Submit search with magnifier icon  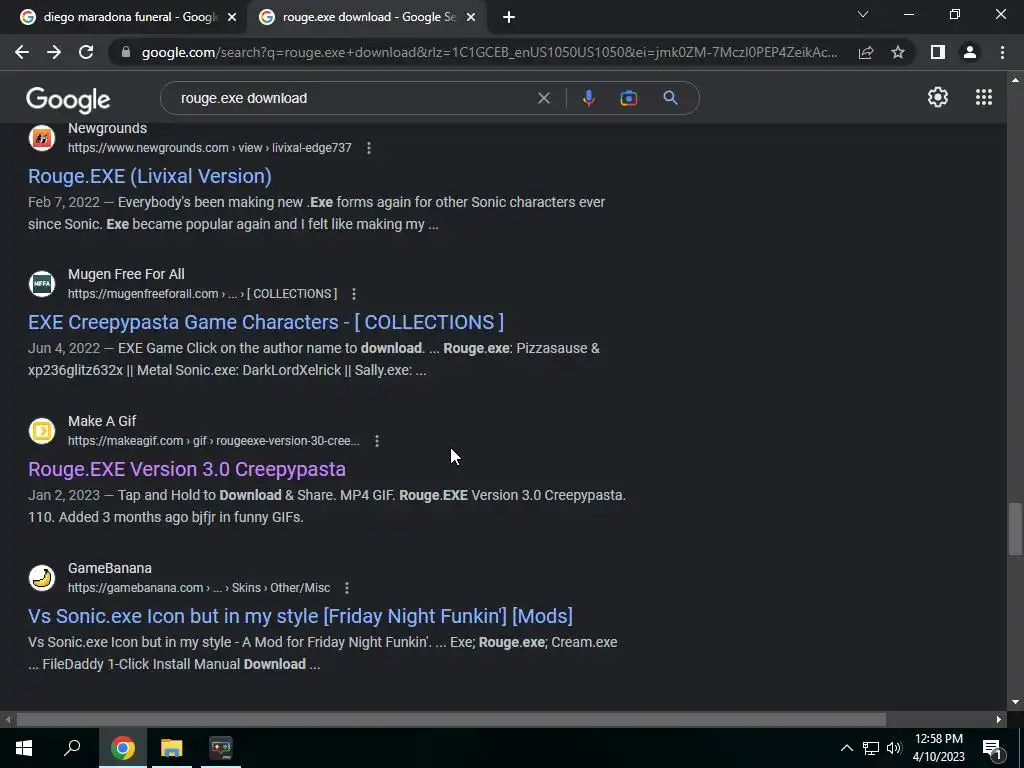click(x=670, y=98)
